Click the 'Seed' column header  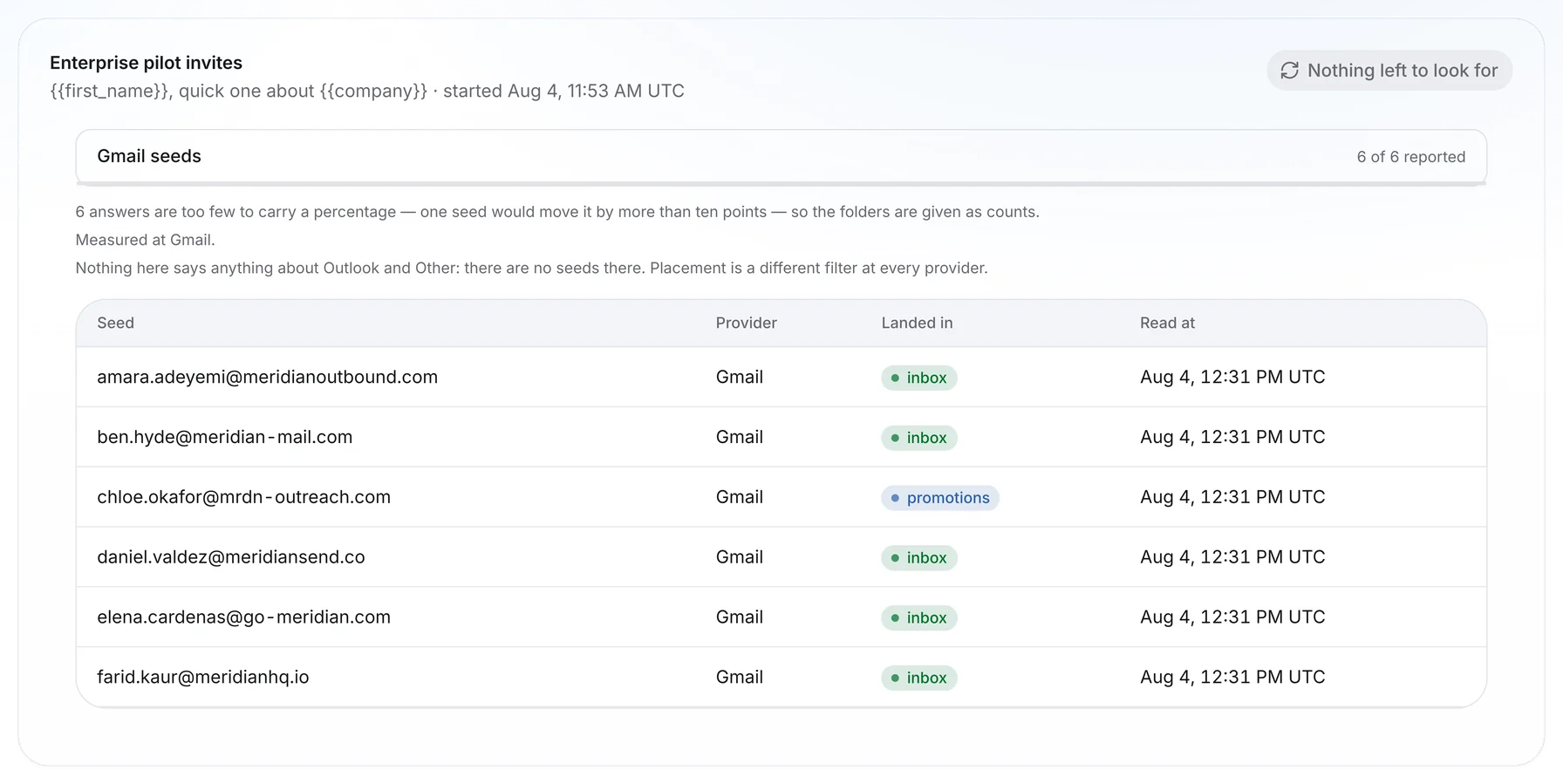click(115, 323)
